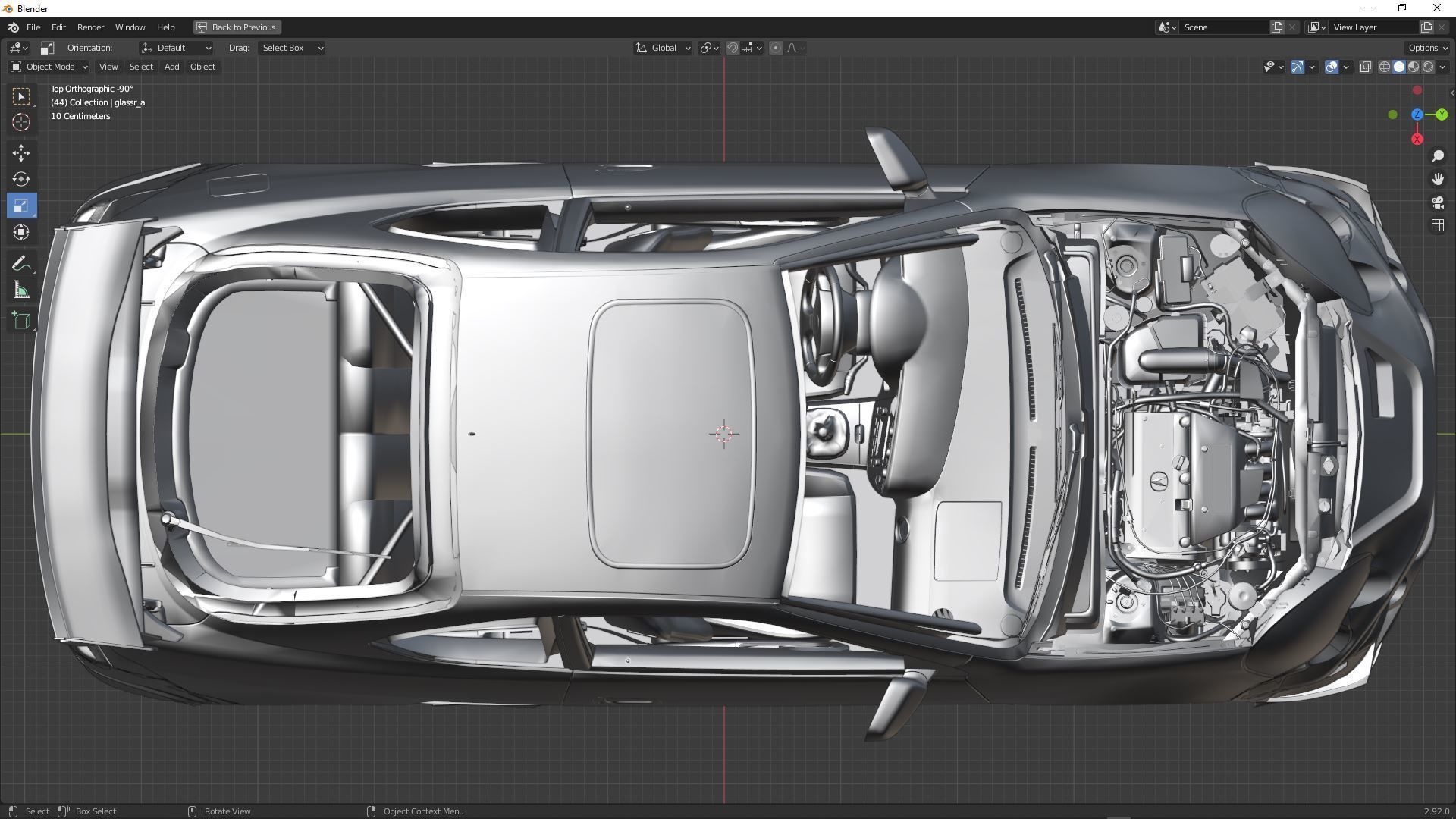Select the Annotate pencil tool
The image size is (1456, 819).
[x=21, y=264]
